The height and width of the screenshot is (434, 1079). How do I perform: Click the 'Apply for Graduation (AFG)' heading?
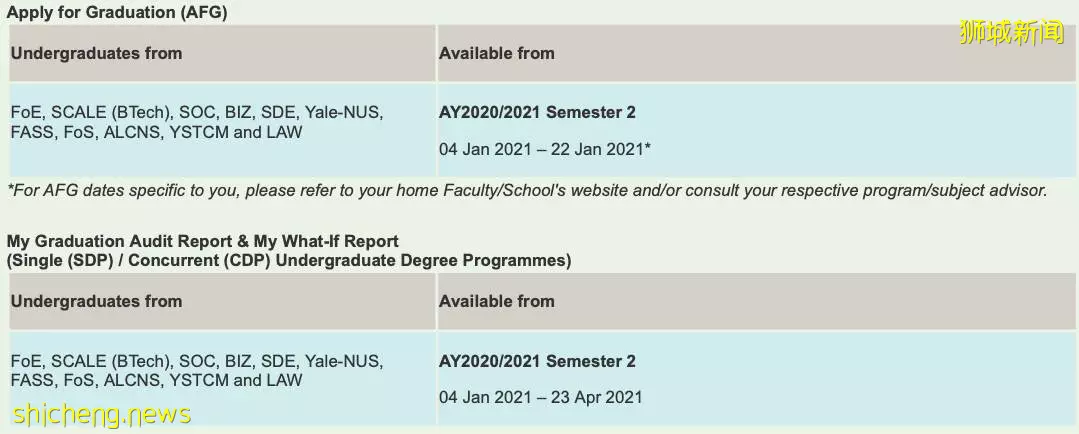coord(117,12)
